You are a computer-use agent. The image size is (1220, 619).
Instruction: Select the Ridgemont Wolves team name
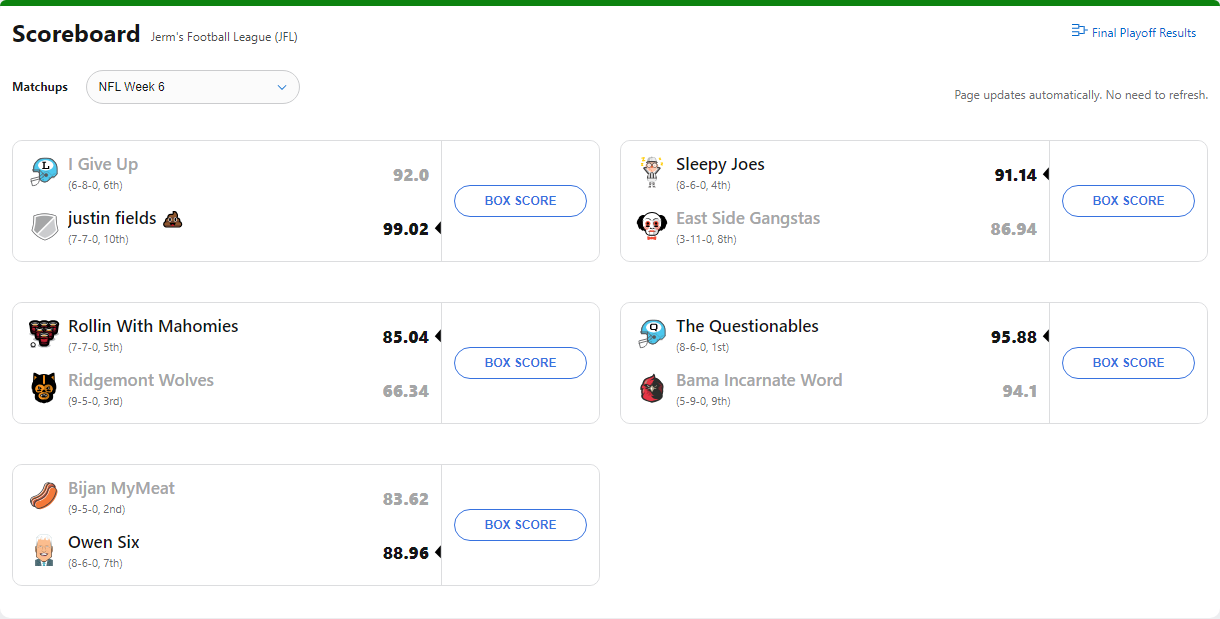(141, 380)
